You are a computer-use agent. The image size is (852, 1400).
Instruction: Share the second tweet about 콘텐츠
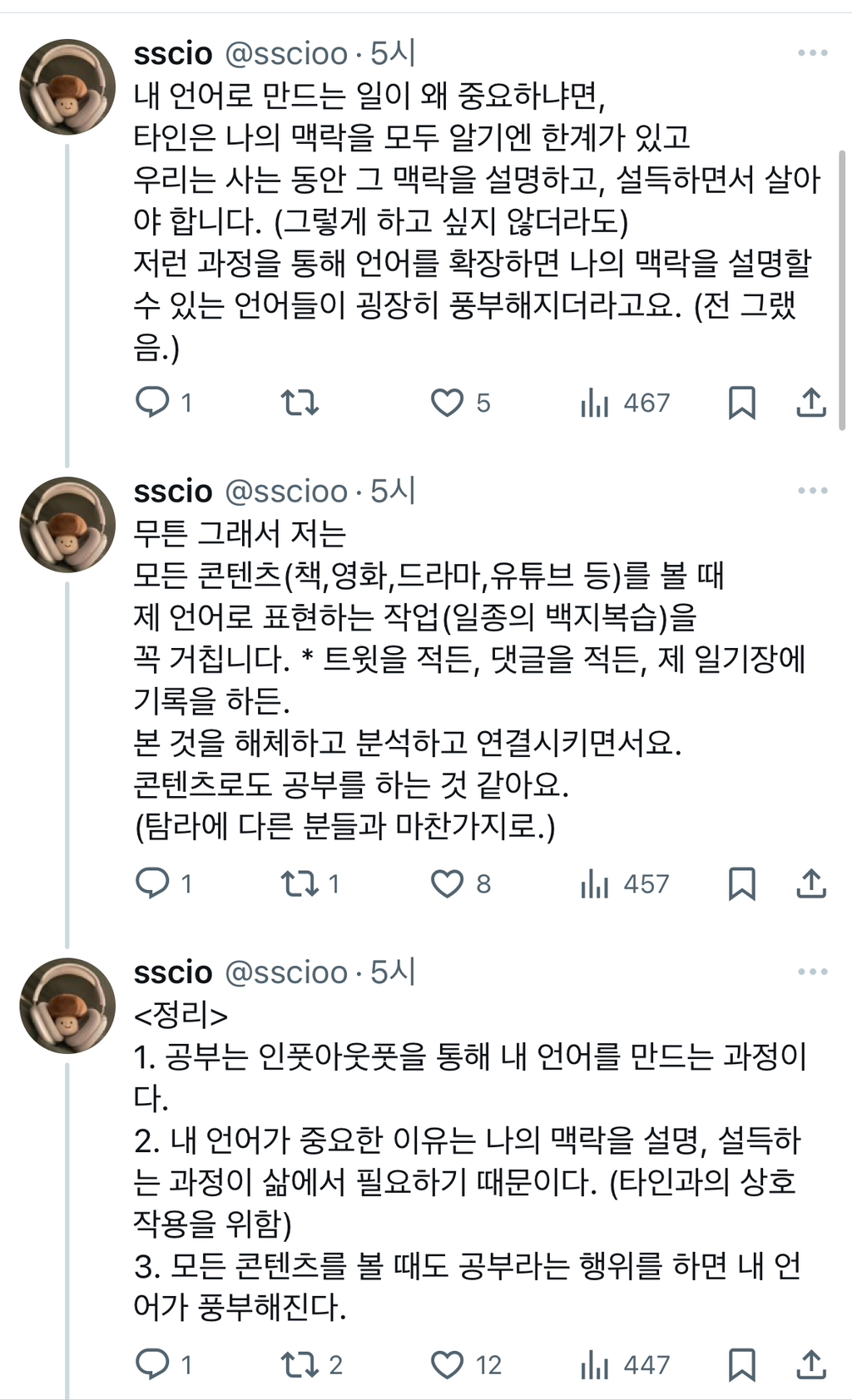coord(810,883)
